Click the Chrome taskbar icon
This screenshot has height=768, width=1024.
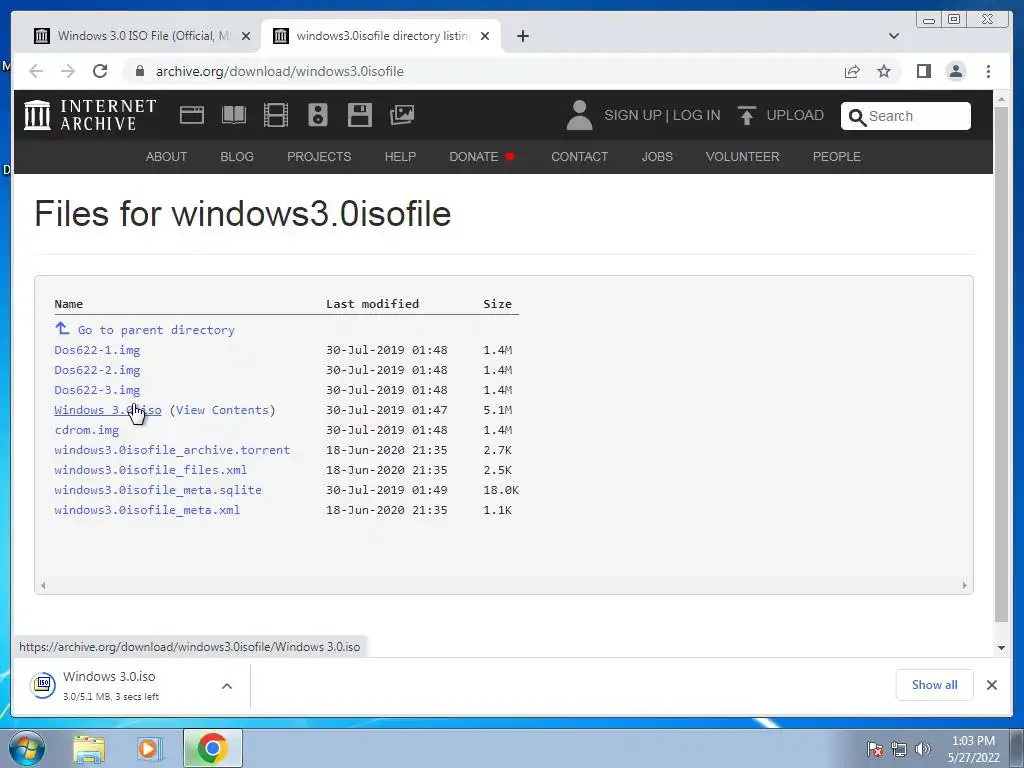[x=213, y=748]
